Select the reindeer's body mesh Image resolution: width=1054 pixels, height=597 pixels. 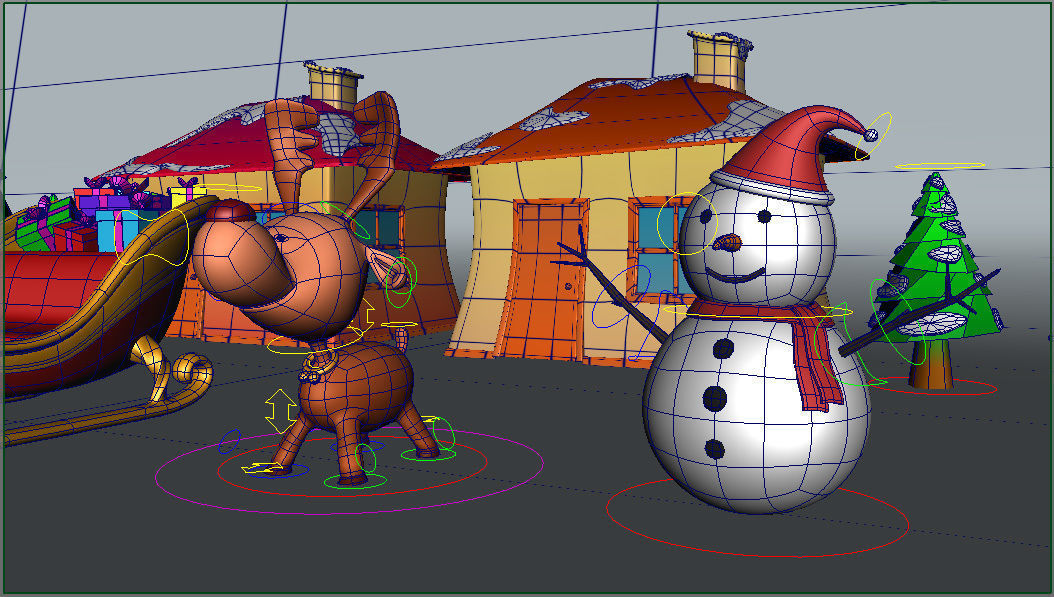(355, 385)
